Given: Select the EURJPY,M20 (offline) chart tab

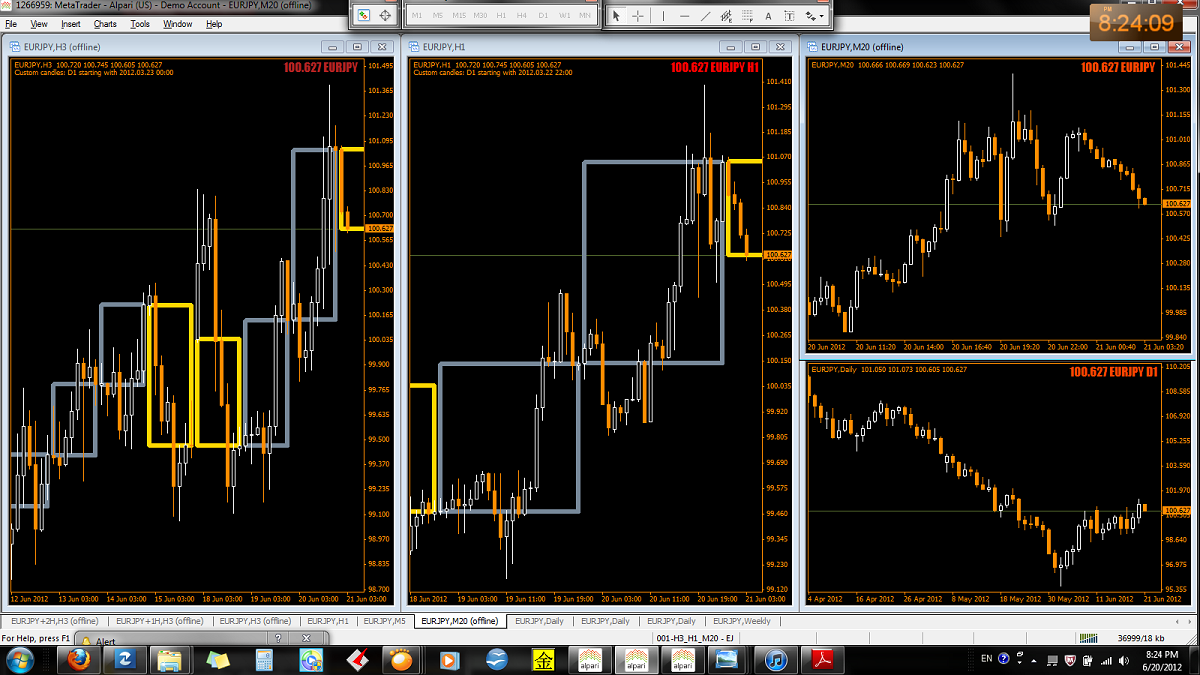Looking at the screenshot, I should [x=460, y=621].
